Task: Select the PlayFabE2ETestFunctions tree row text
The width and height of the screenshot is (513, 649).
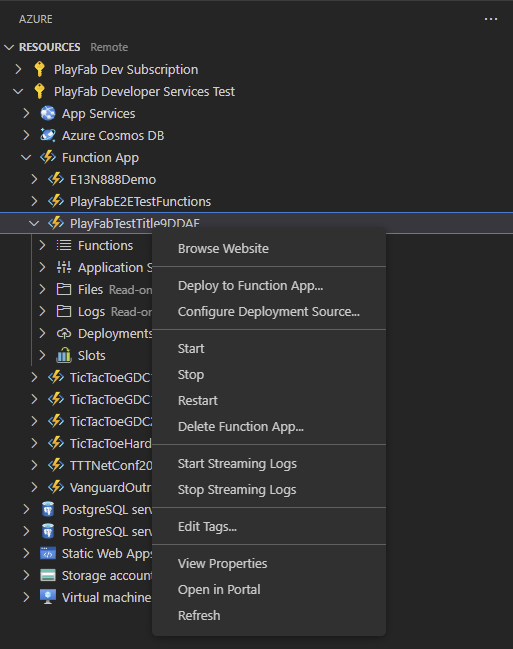Action: click(x=140, y=202)
